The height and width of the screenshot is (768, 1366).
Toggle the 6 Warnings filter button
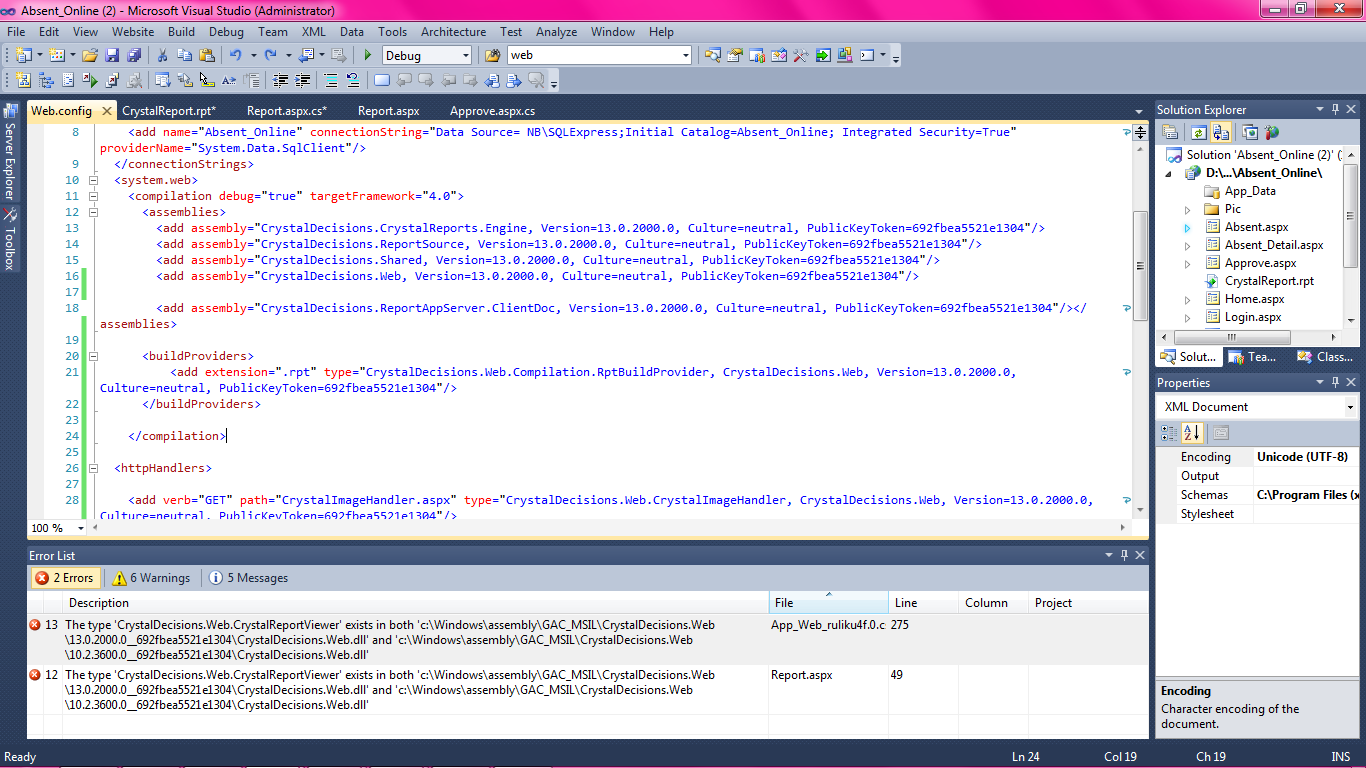tap(151, 578)
